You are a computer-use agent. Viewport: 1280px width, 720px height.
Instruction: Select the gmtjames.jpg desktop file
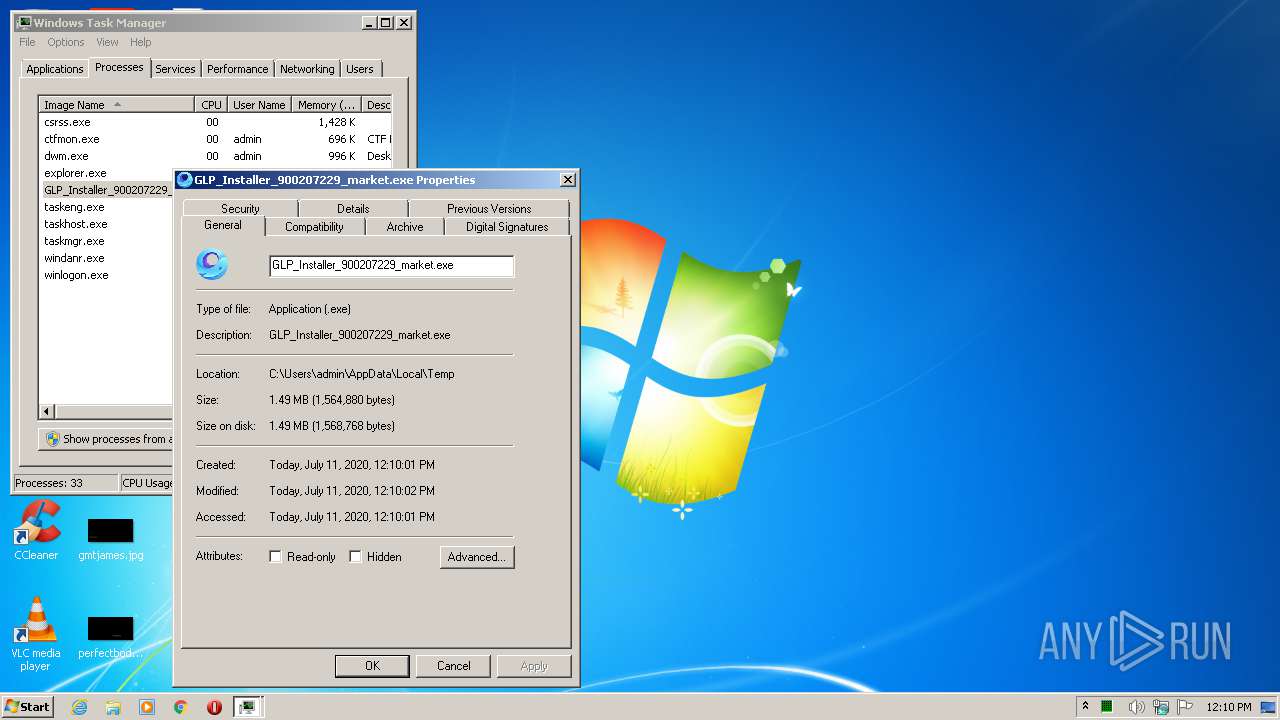pyautogui.click(x=110, y=538)
